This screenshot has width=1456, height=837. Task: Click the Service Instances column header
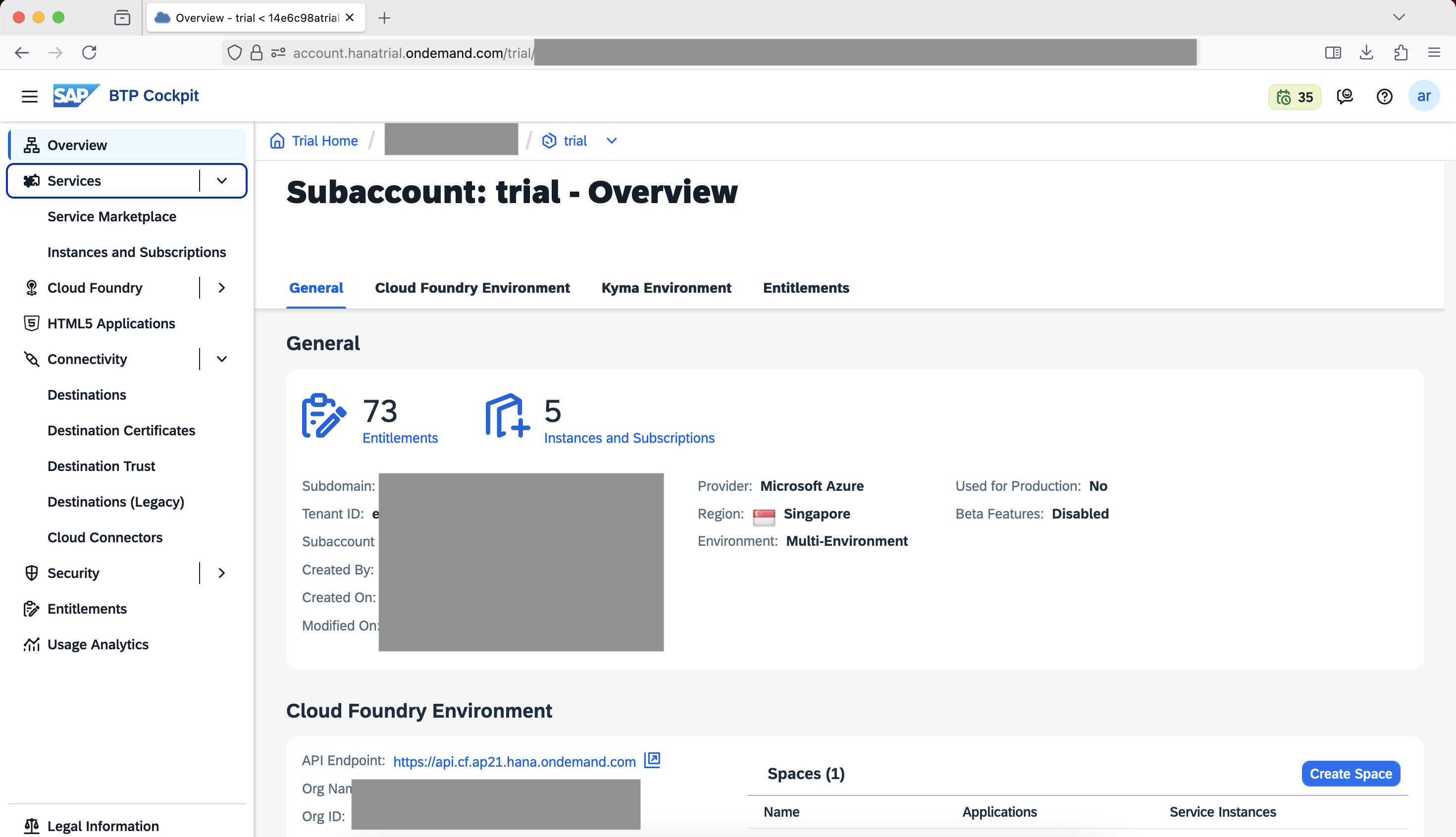pos(1223,812)
